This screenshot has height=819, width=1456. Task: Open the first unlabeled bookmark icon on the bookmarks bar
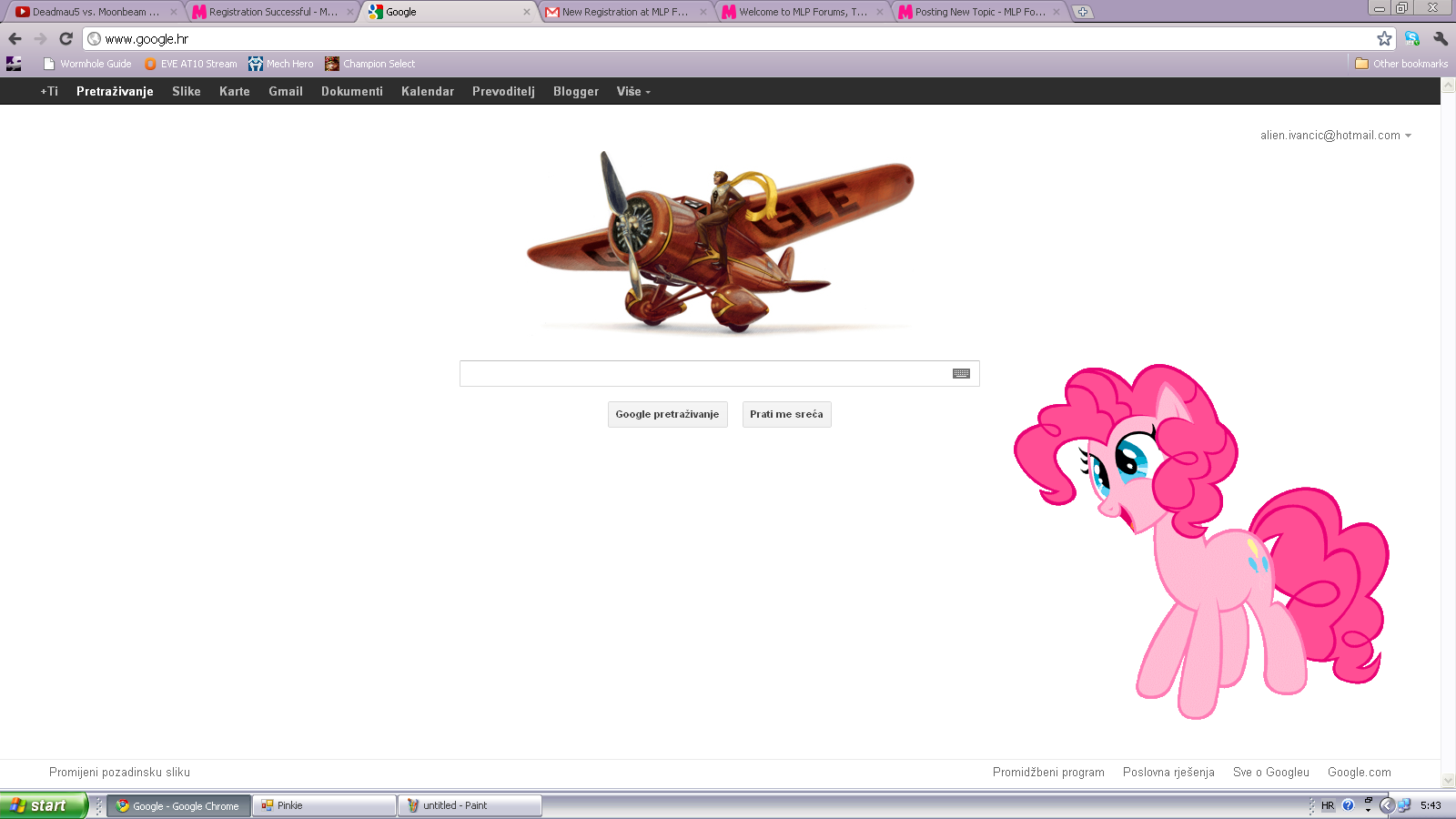coord(14,64)
